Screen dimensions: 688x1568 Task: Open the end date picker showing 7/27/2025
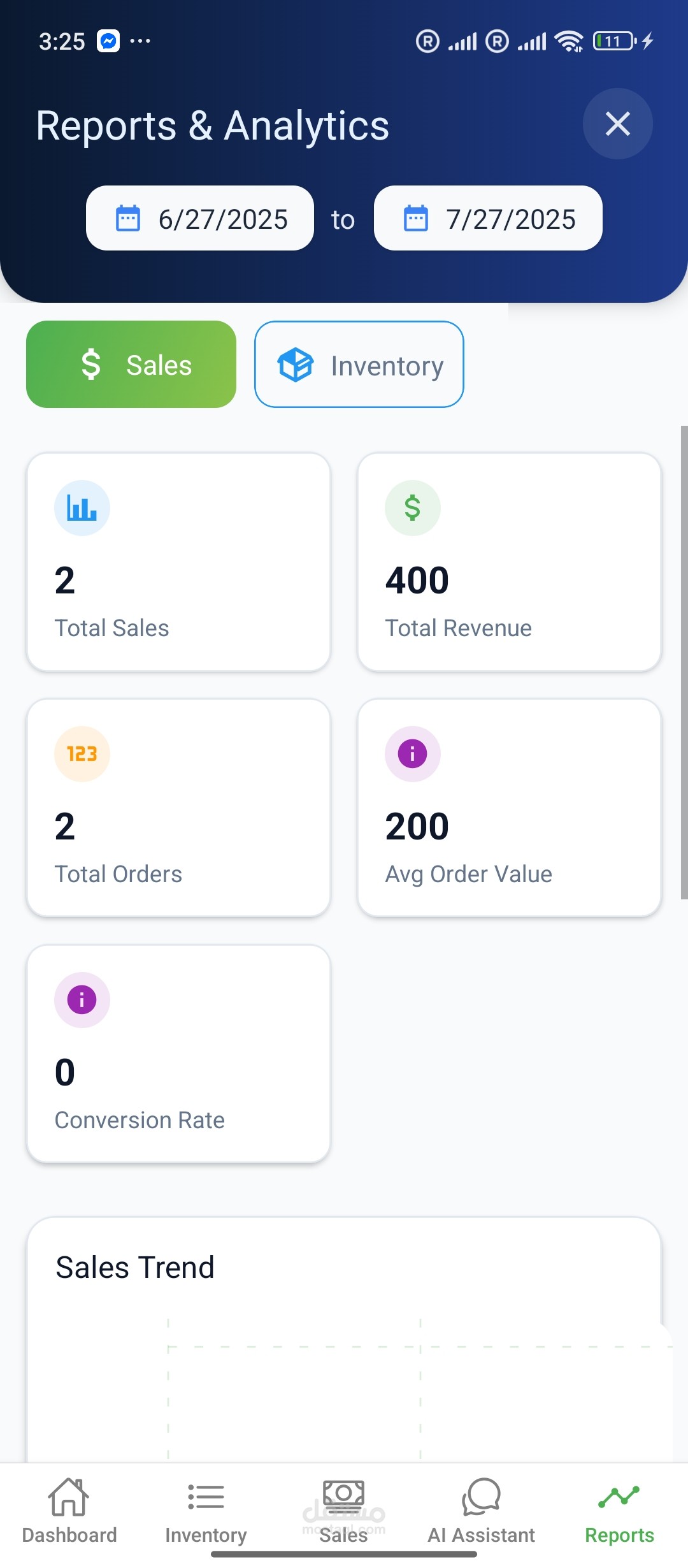(488, 219)
